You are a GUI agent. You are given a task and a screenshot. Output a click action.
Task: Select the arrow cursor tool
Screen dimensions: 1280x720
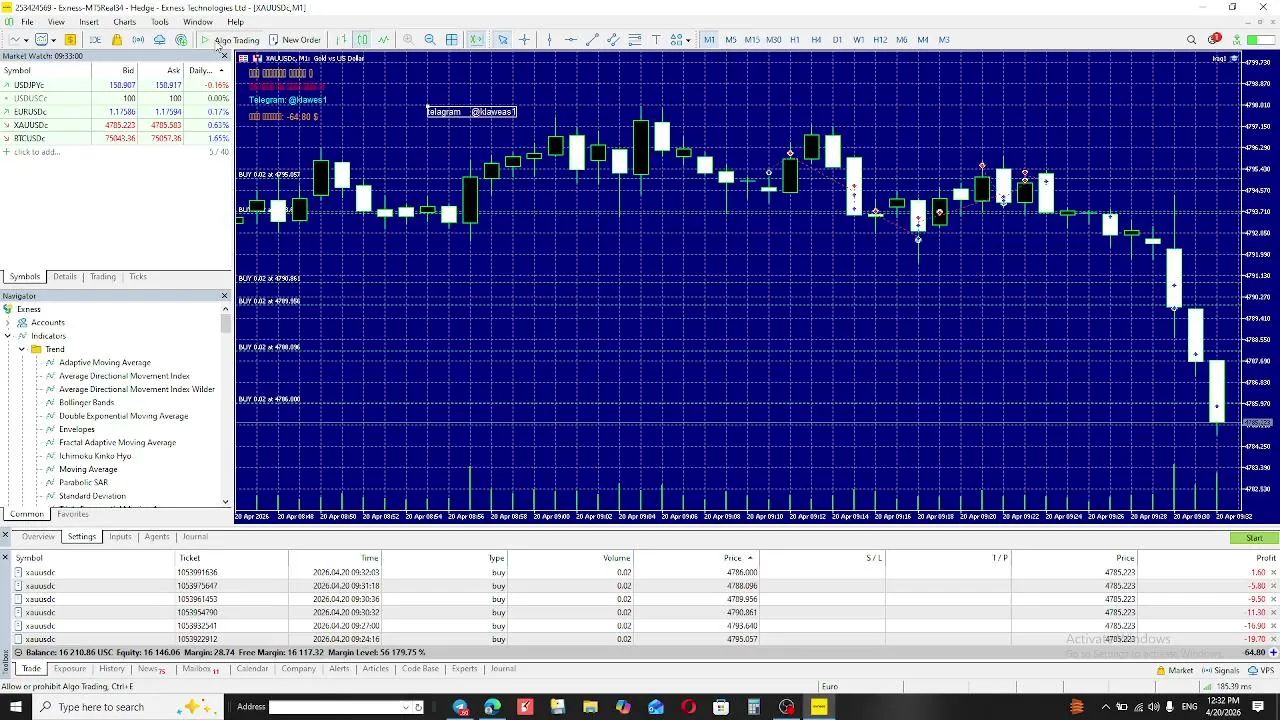[503, 40]
